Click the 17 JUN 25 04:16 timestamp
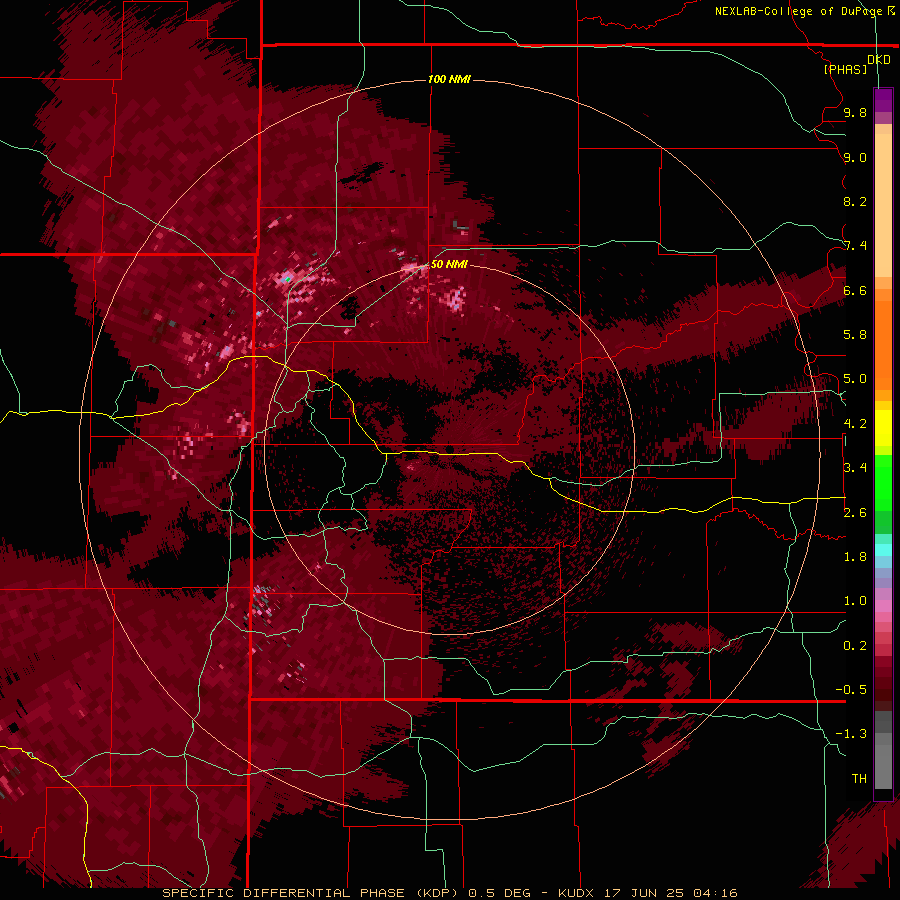This screenshot has width=900, height=900. click(x=670, y=893)
